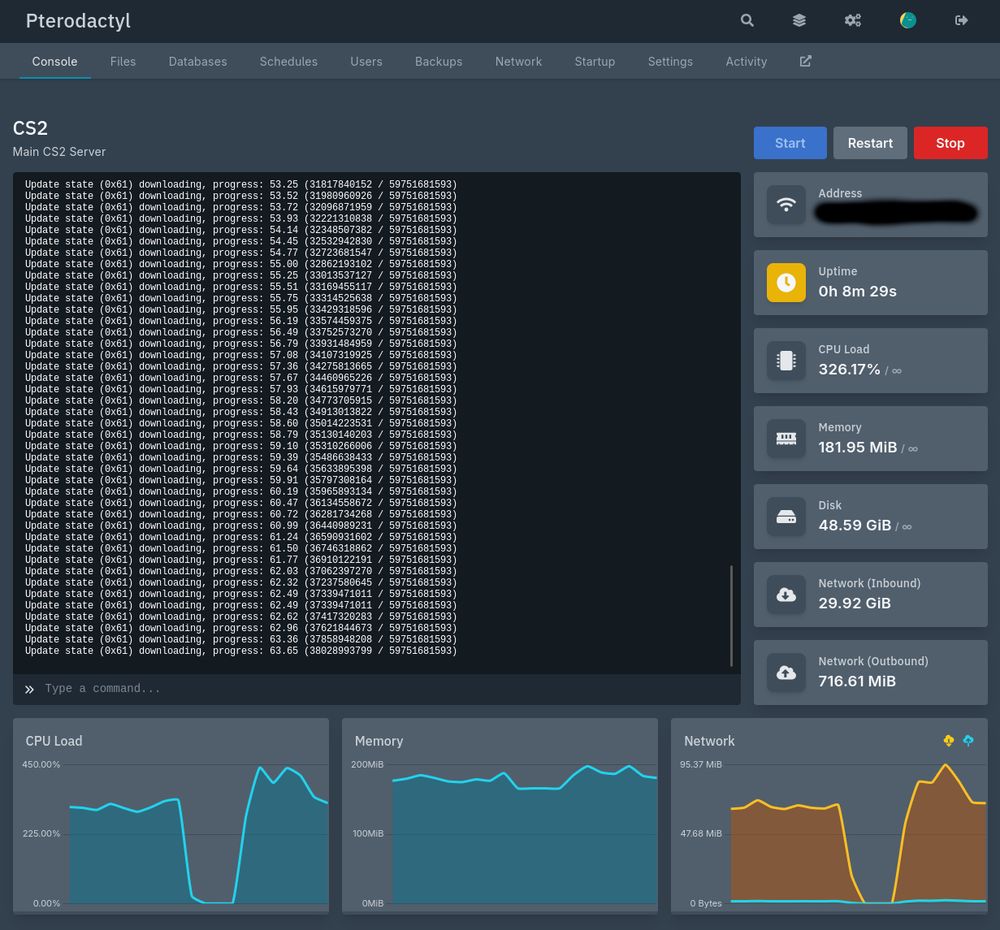Open the account avatar icon
The image size is (1000, 930).
[x=908, y=20]
